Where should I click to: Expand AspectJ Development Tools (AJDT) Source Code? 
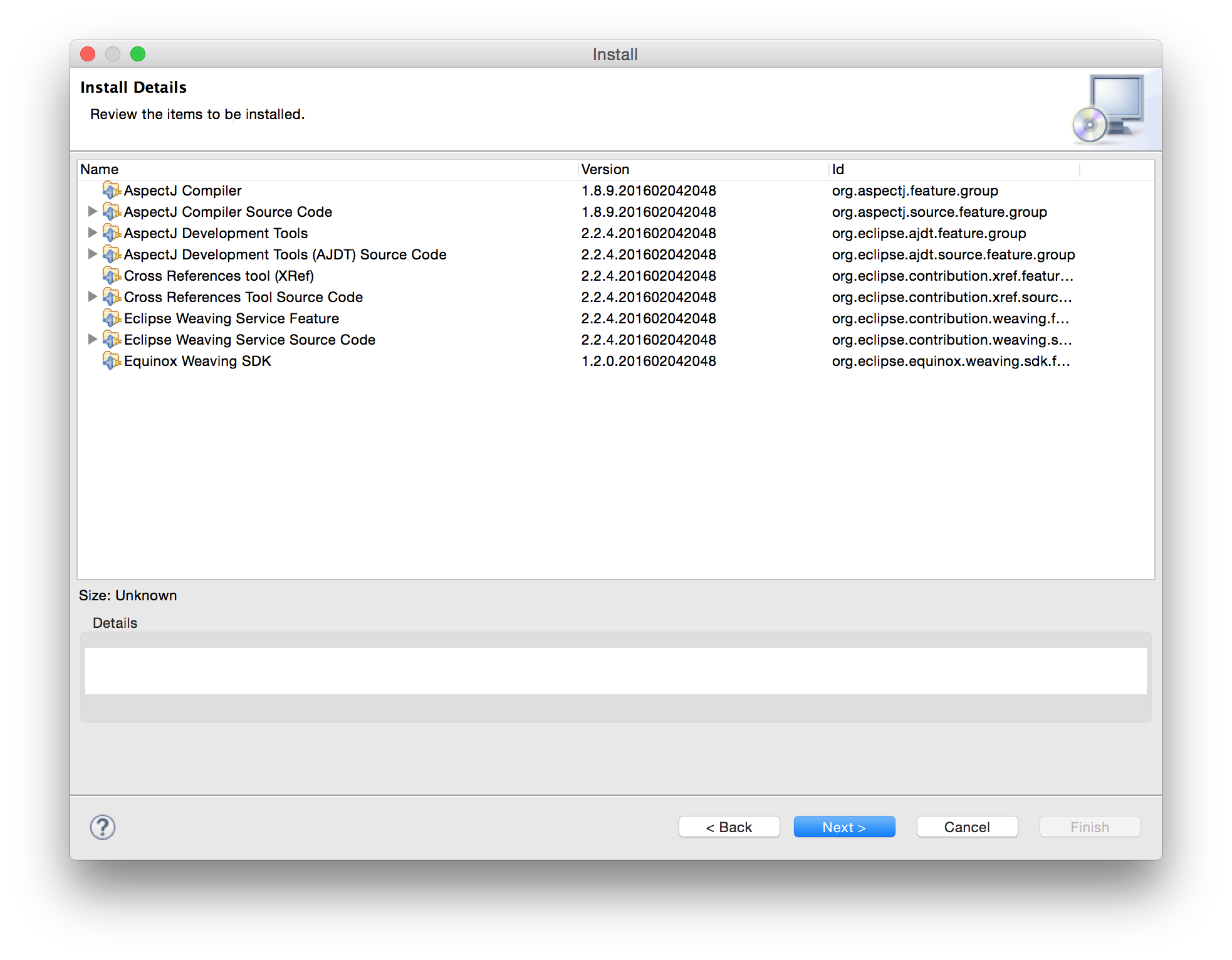[92, 254]
